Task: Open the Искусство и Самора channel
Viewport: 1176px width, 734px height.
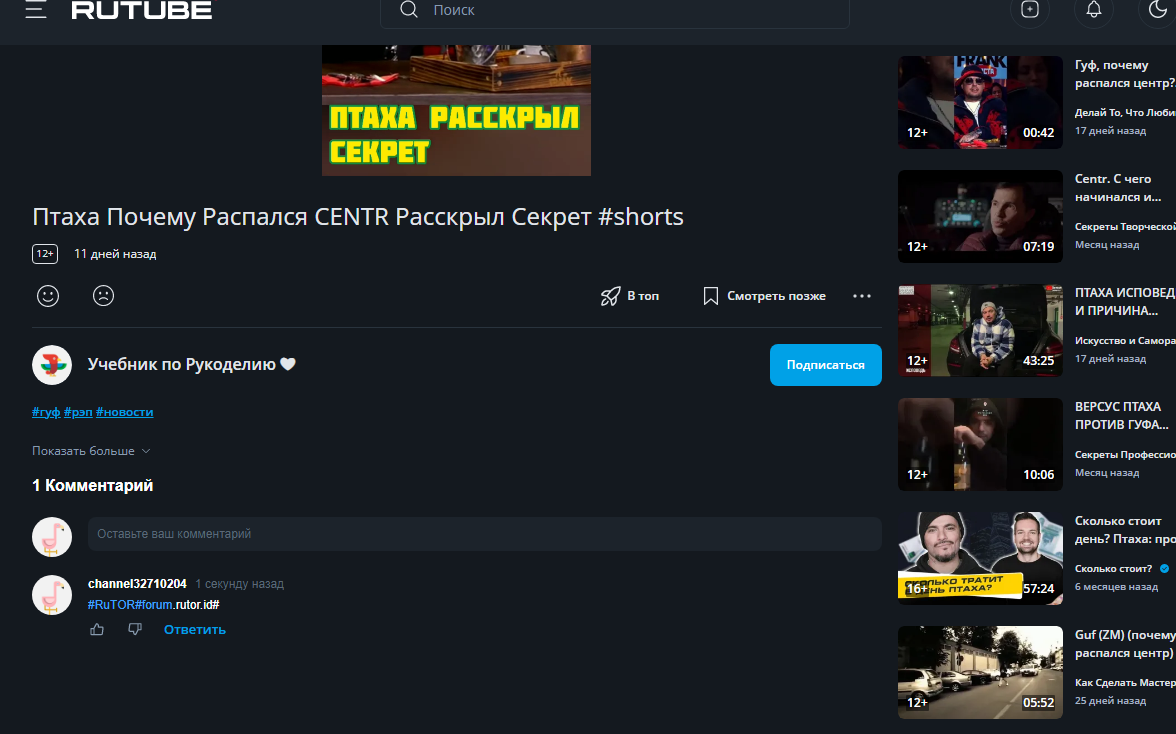Action: pyautogui.click(x=1125, y=341)
